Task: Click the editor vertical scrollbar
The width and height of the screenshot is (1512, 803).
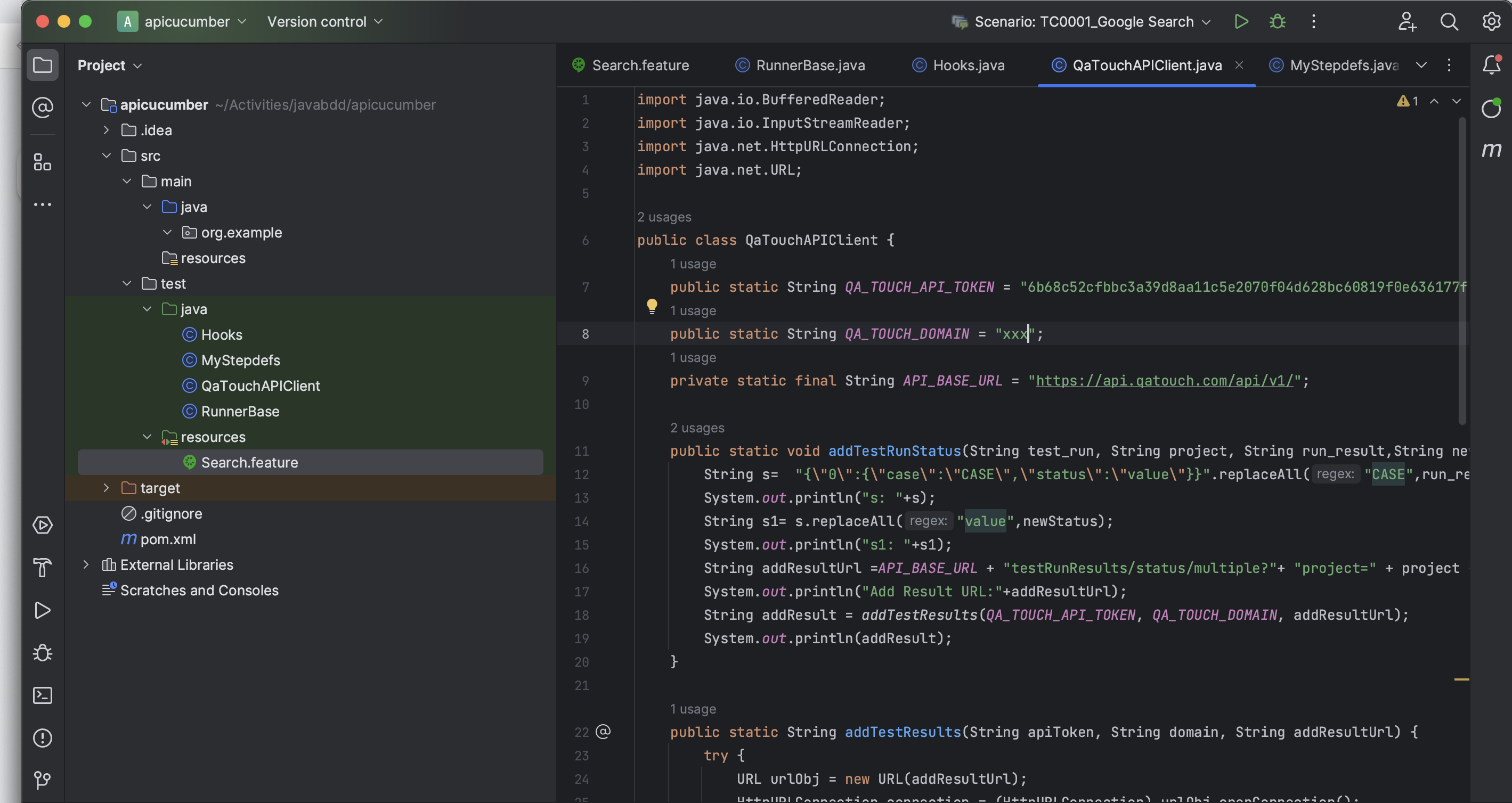Action: (1462, 270)
